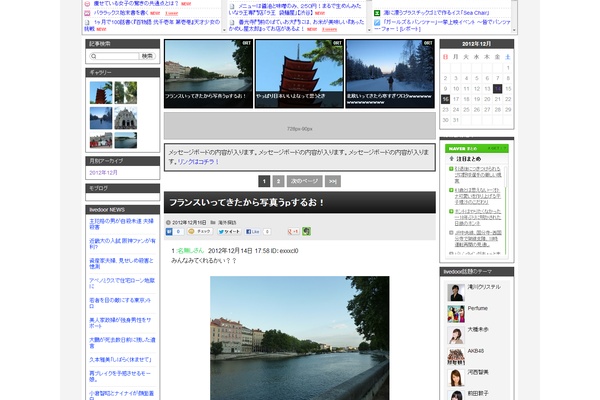Select December 16 in the calendar
This screenshot has width=600, height=400.
click(445, 99)
